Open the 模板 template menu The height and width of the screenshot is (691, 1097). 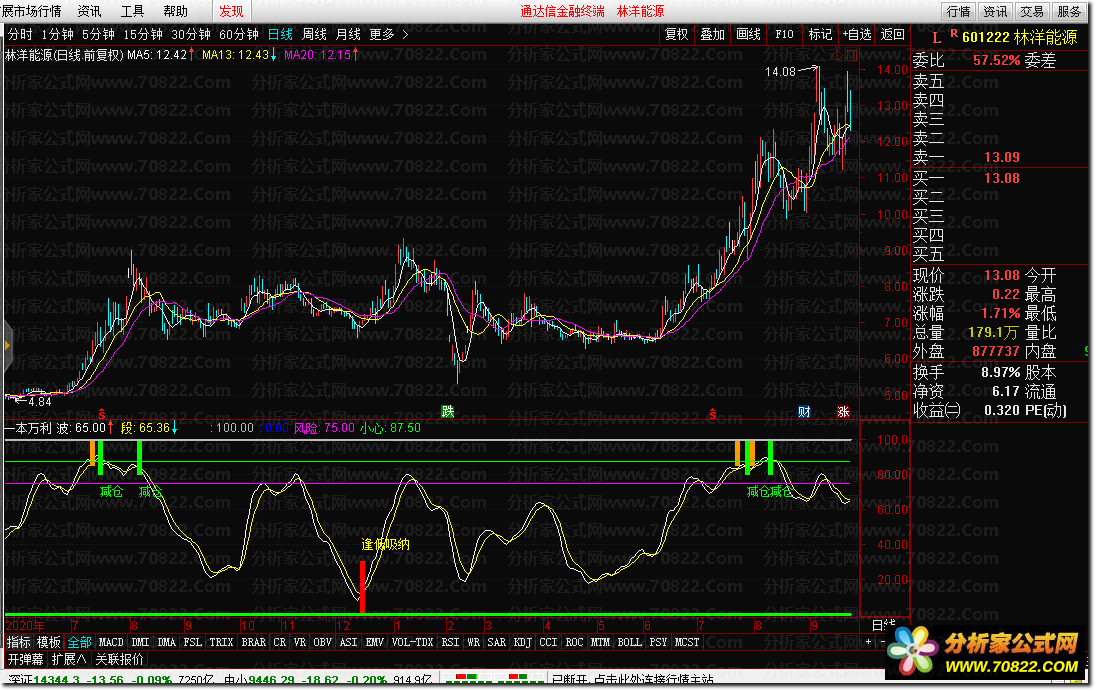click(x=49, y=641)
